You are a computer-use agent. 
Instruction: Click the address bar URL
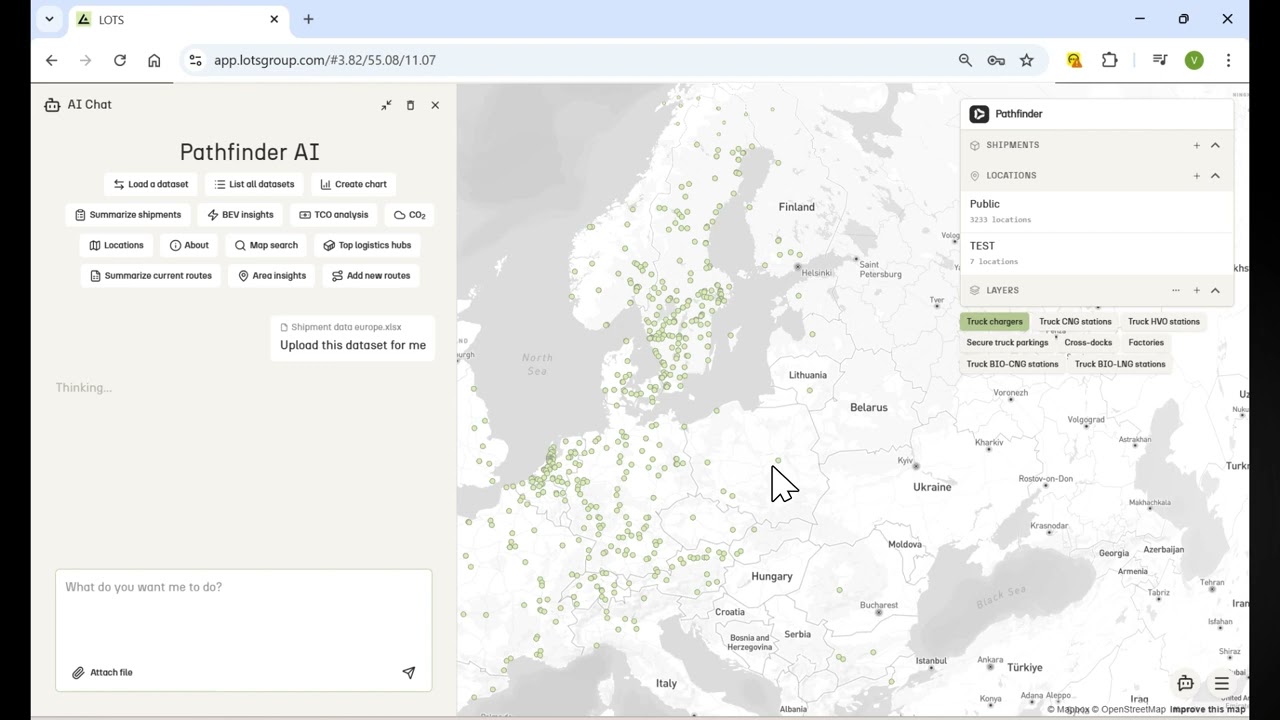(x=325, y=60)
